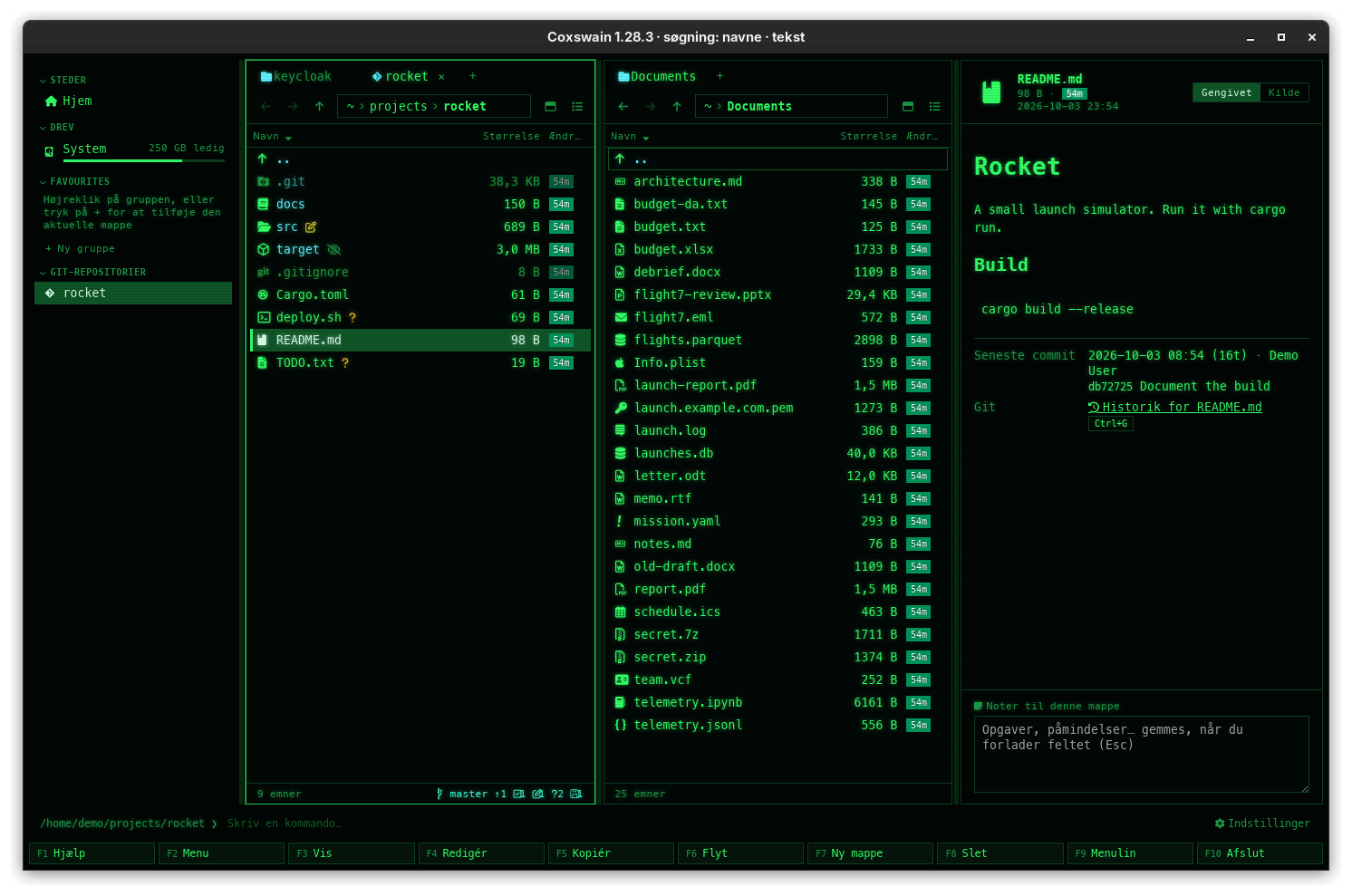Viewport: 1352px width, 896px height.
Task: Go back in the Documents pane
Action: pyautogui.click(x=623, y=107)
